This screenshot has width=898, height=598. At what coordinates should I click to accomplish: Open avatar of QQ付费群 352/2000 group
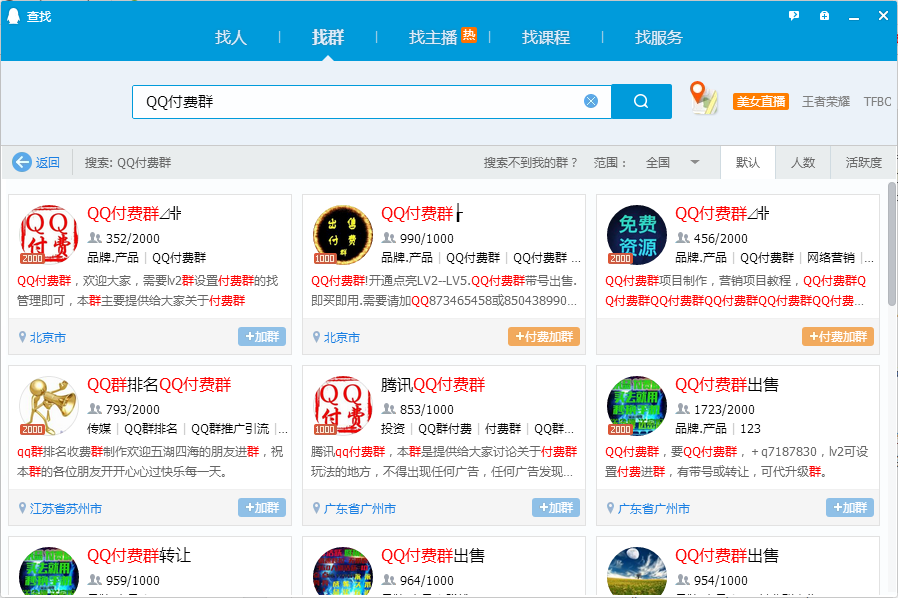pos(49,235)
